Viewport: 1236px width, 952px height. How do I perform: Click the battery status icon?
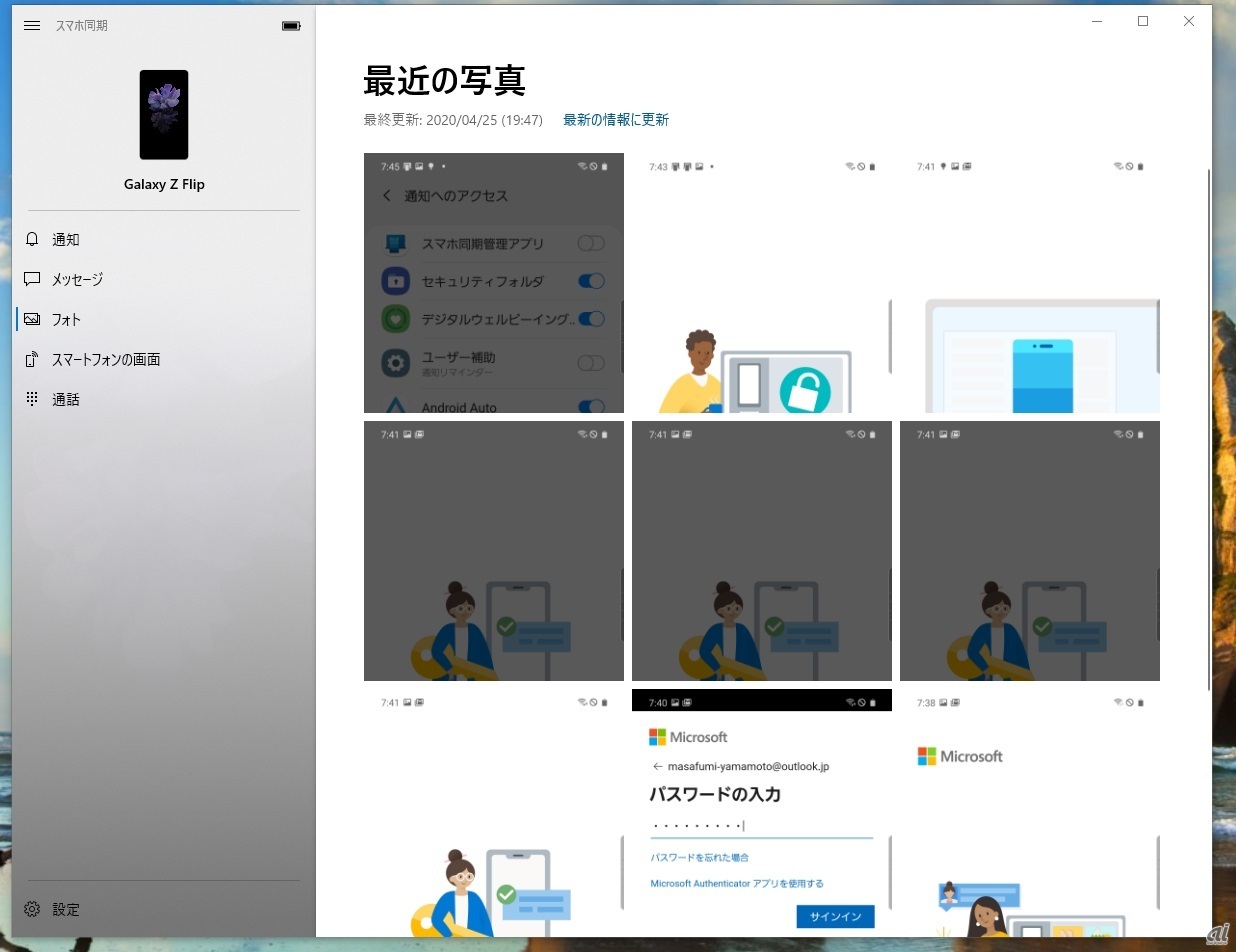point(291,26)
